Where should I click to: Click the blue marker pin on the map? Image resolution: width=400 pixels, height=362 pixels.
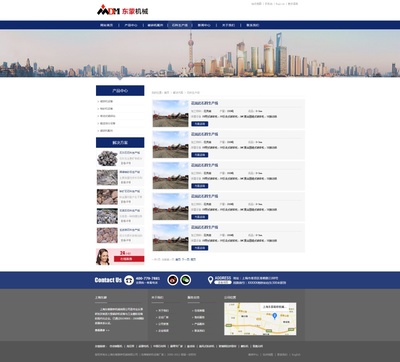(274, 316)
